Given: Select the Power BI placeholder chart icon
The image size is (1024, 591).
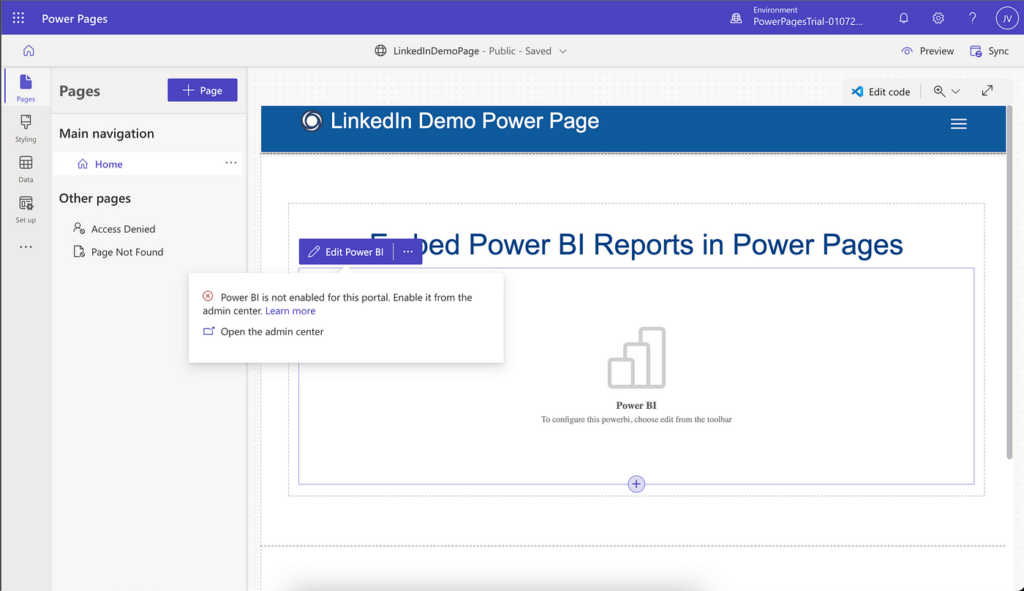Looking at the screenshot, I should pyautogui.click(x=637, y=358).
